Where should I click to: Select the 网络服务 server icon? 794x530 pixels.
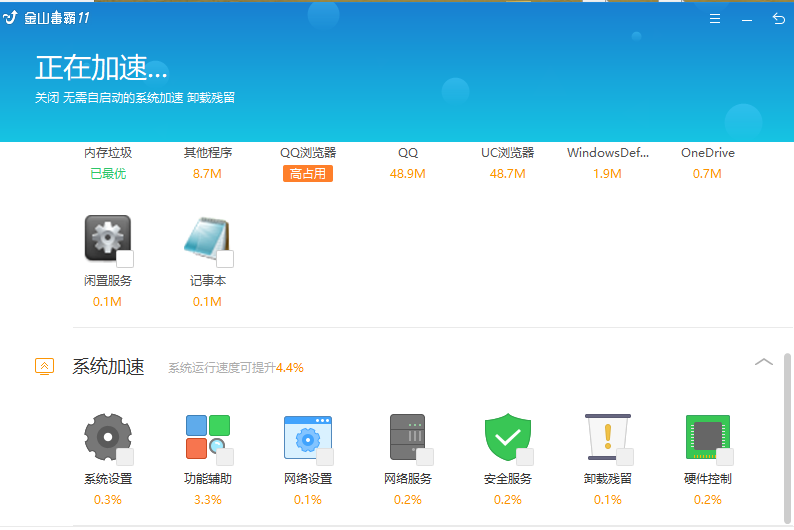pyautogui.click(x=406, y=438)
